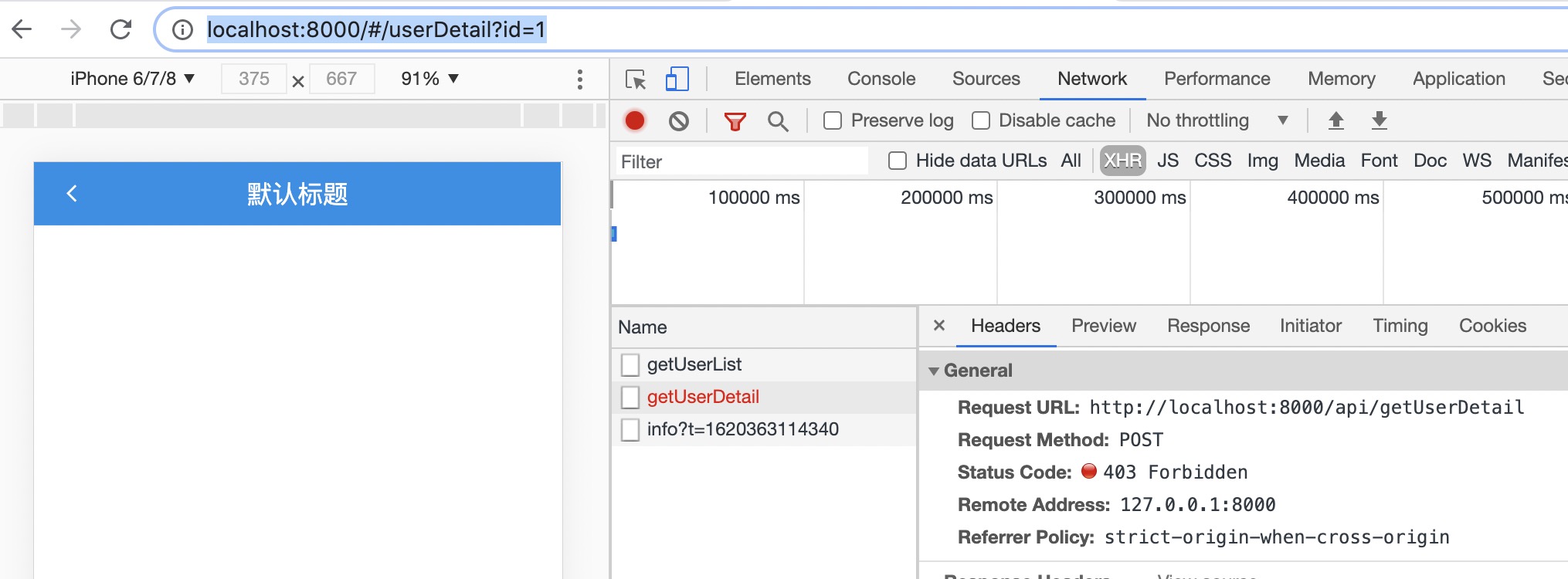Go forward using browser forward arrow

71,30
